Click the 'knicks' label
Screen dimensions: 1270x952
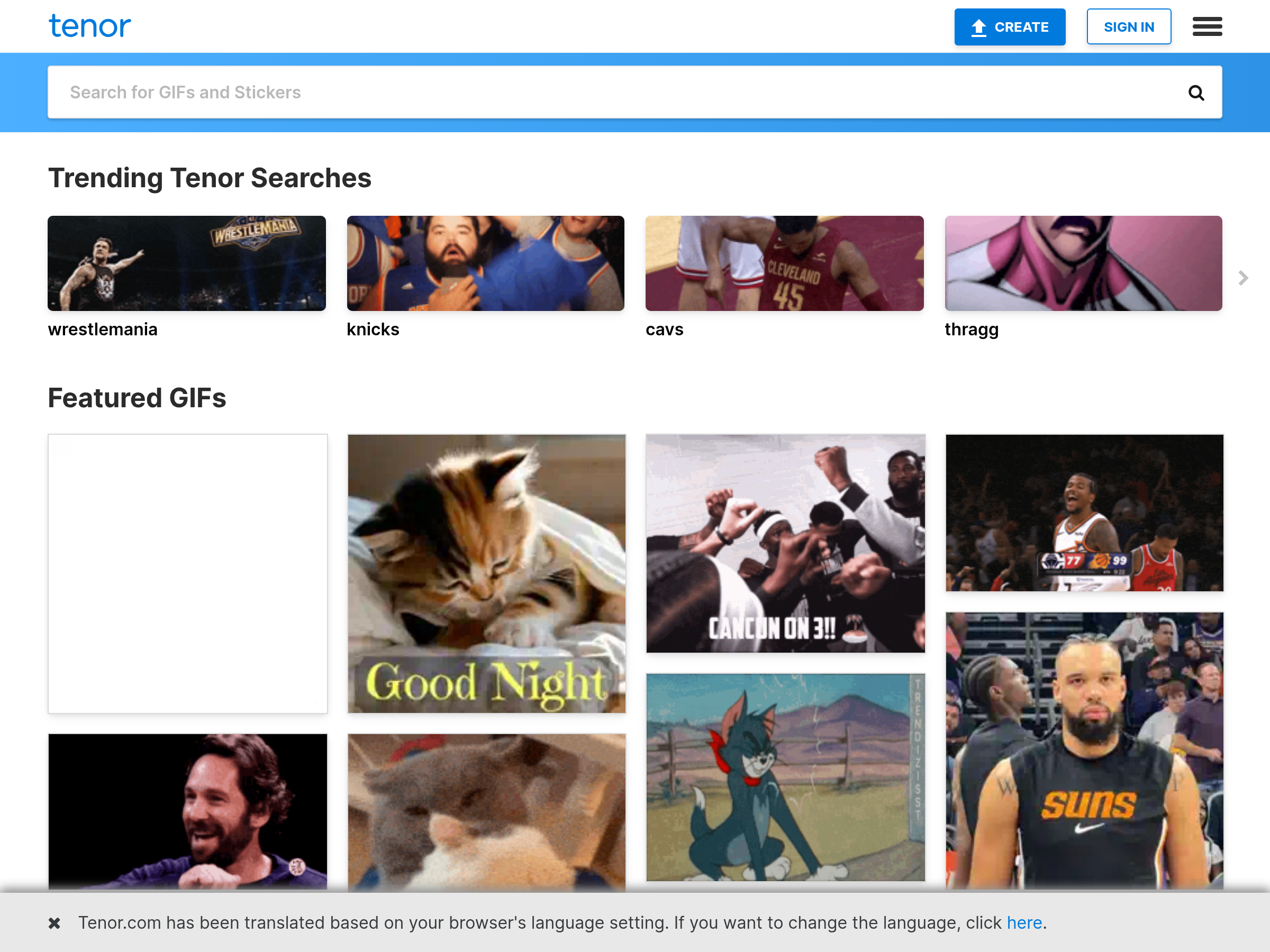tap(373, 329)
